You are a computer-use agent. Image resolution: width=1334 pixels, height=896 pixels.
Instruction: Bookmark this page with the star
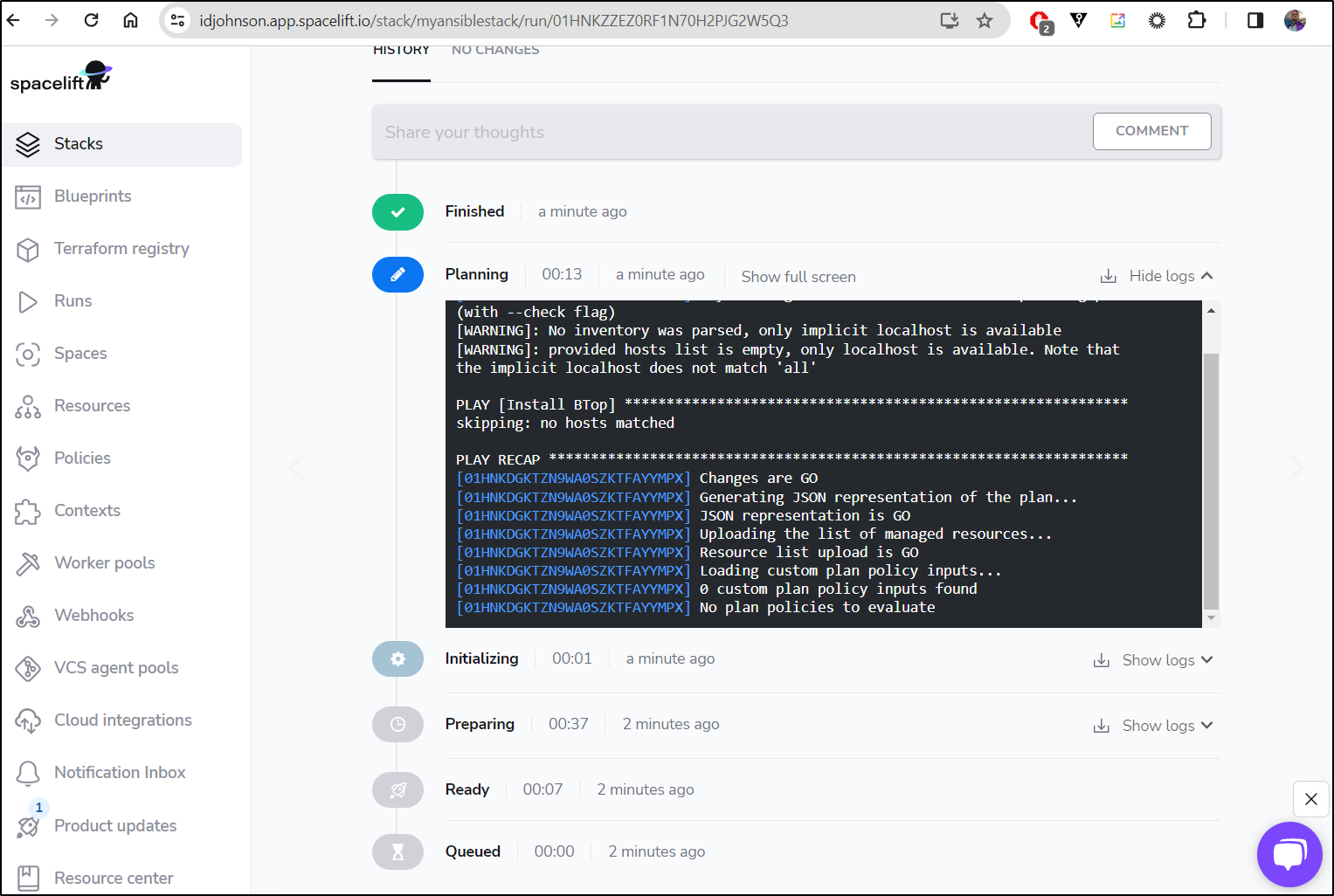(985, 20)
